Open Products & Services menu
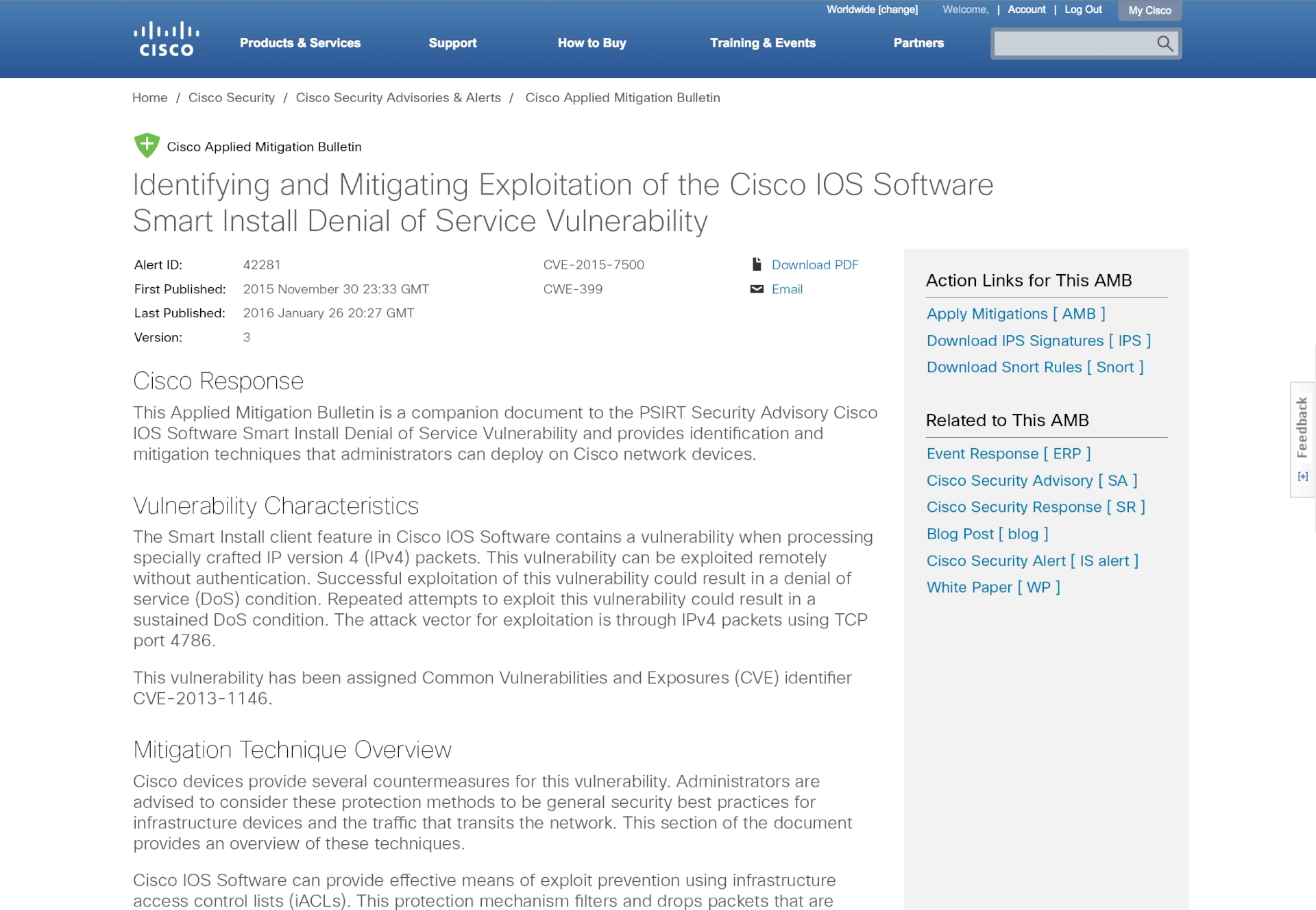This screenshot has width=1316, height=910. pyautogui.click(x=300, y=43)
